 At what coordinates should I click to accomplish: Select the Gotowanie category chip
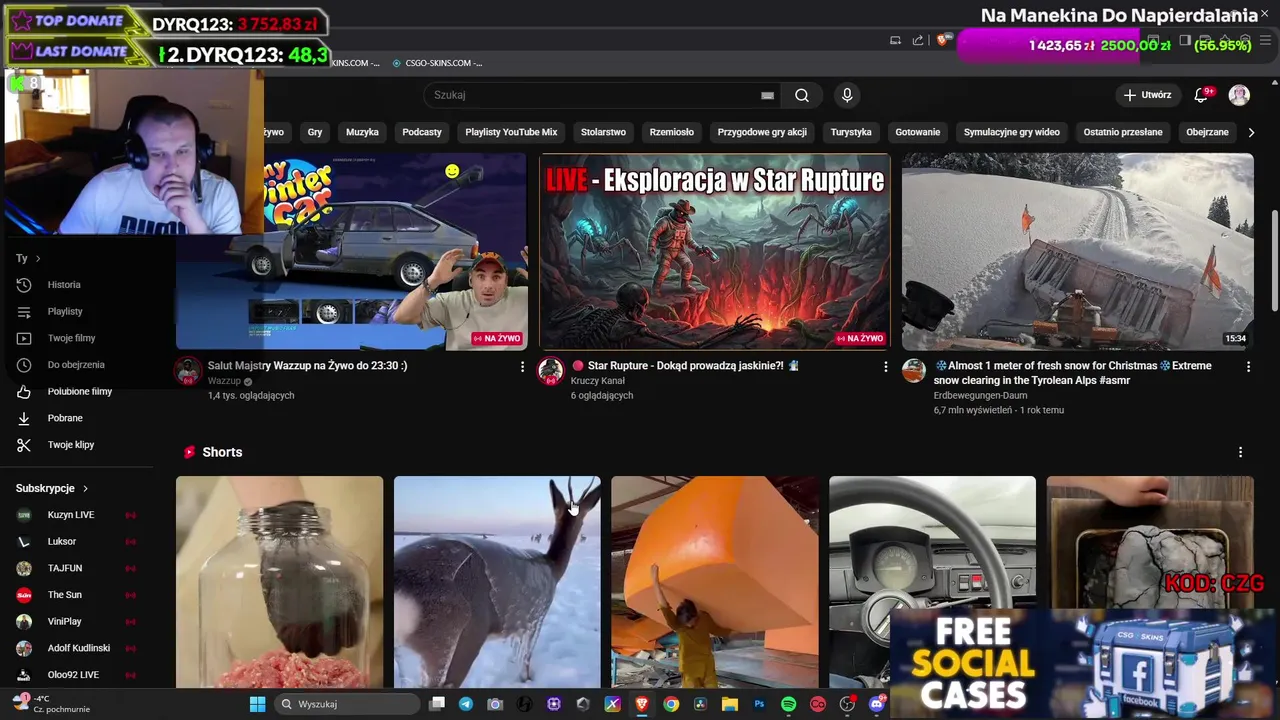[x=918, y=132]
